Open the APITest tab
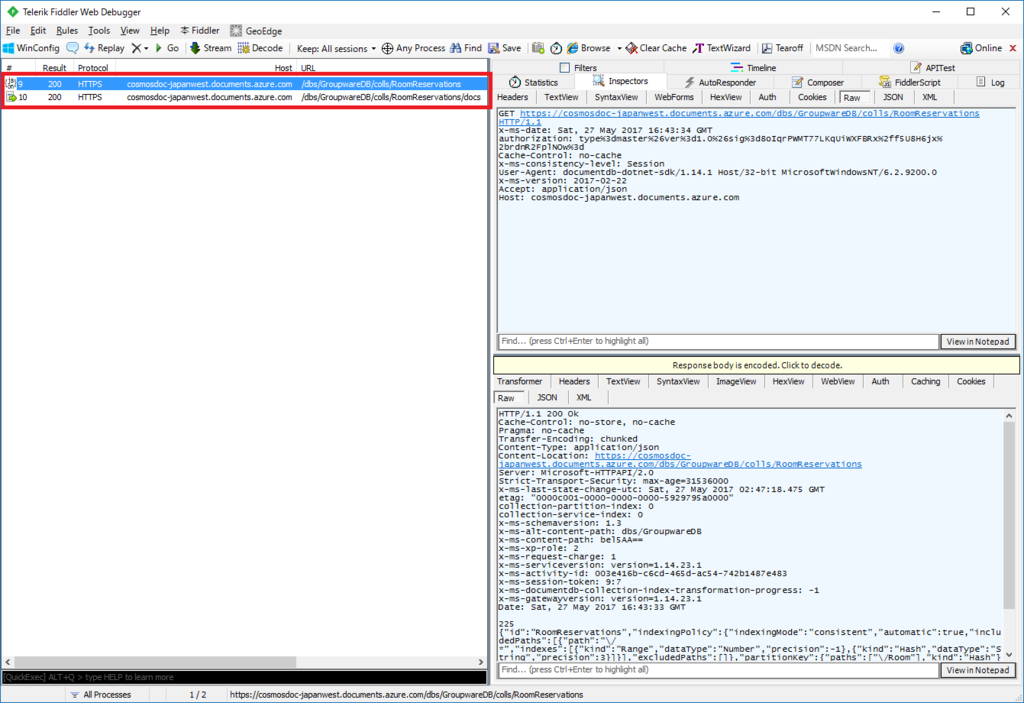This screenshot has width=1024, height=703. (933, 67)
